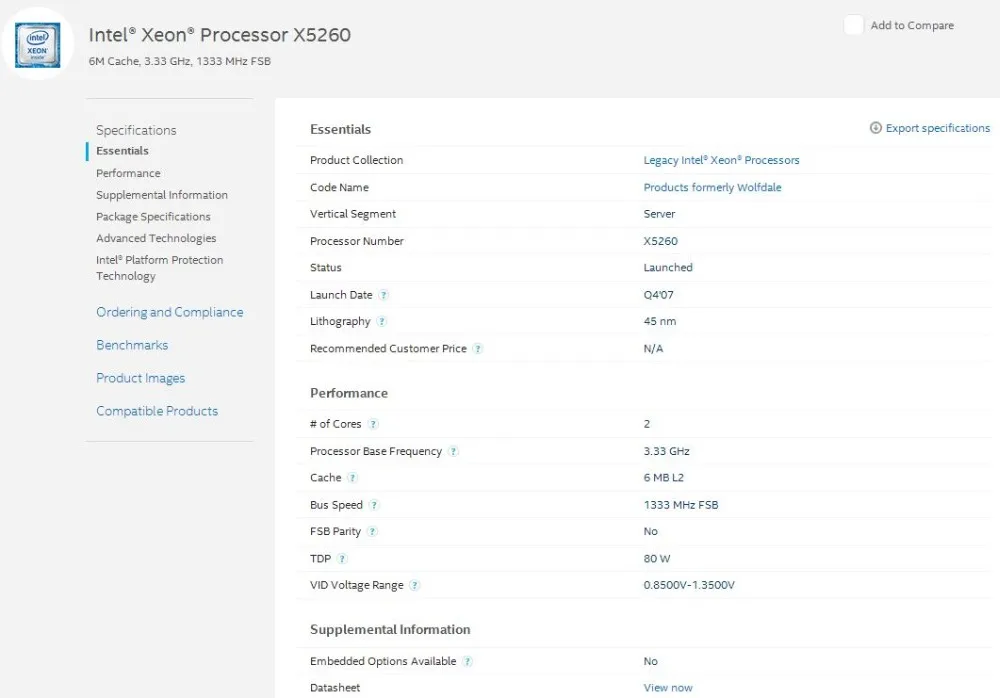Select the Bus Speed value 1333 MHz FSB

(x=680, y=505)
